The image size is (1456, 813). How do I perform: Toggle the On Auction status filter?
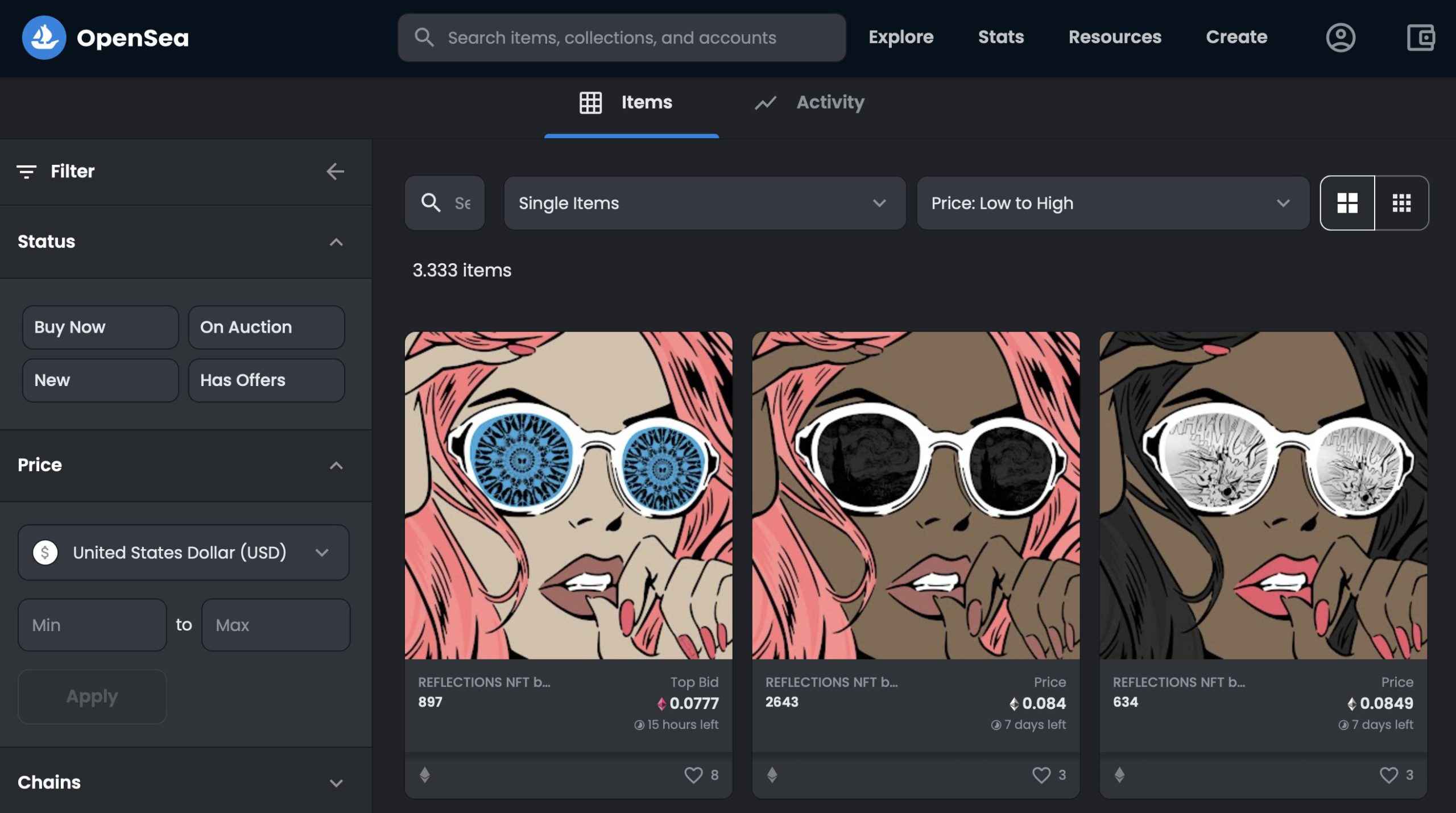(x=266, y=327)
